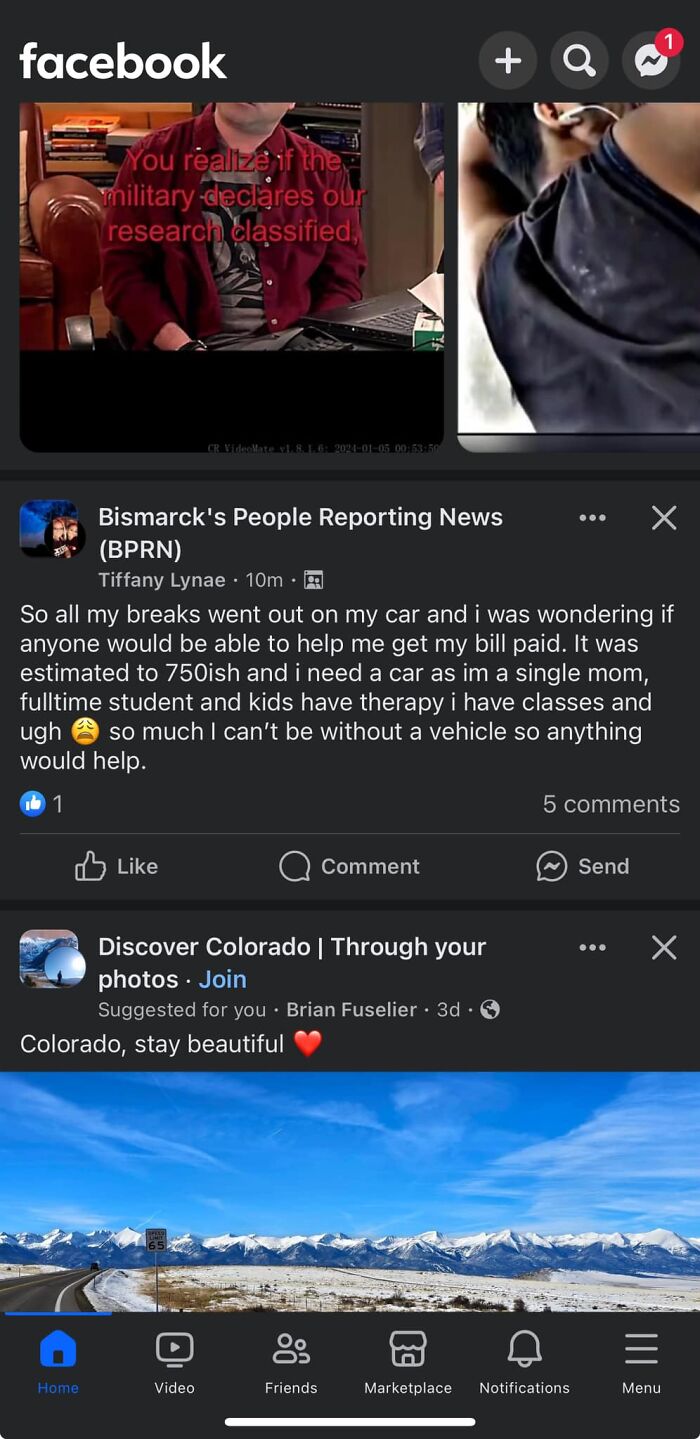Screen dimensions: 700x1439
Task: Tap the blue like reaction count icon
Action: click(33, 803)
